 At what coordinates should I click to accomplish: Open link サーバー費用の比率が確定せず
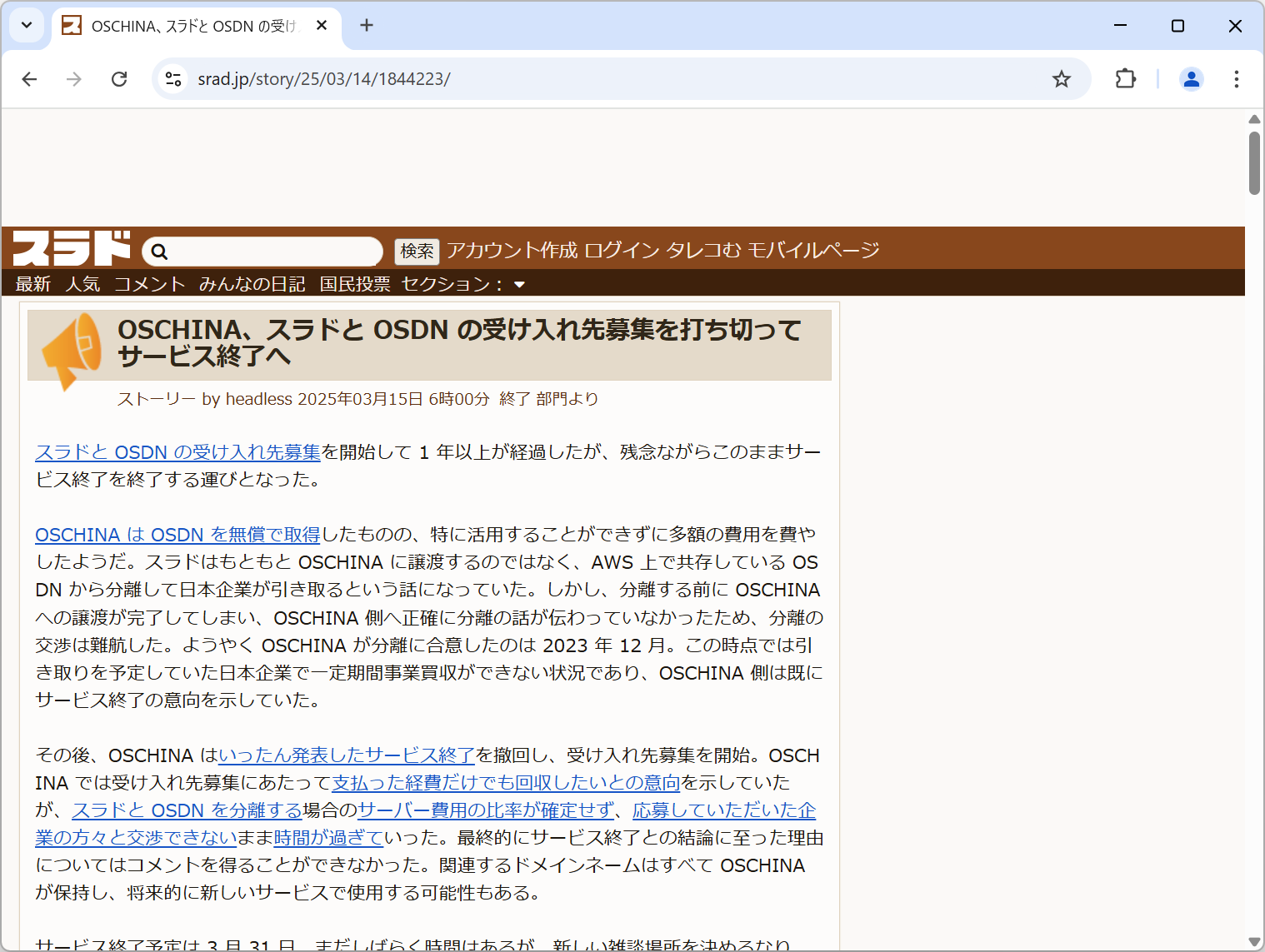click(x=486, y=810)
